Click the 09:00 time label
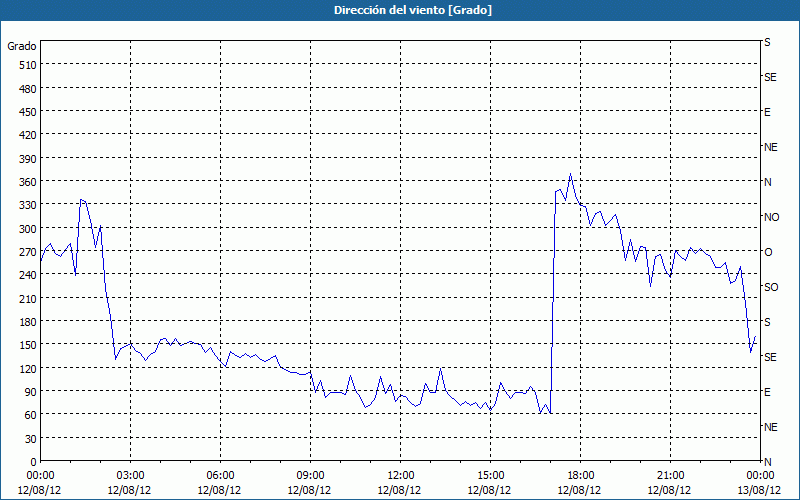The width and height of the screenshot is (800, 500). coord(310,476)
